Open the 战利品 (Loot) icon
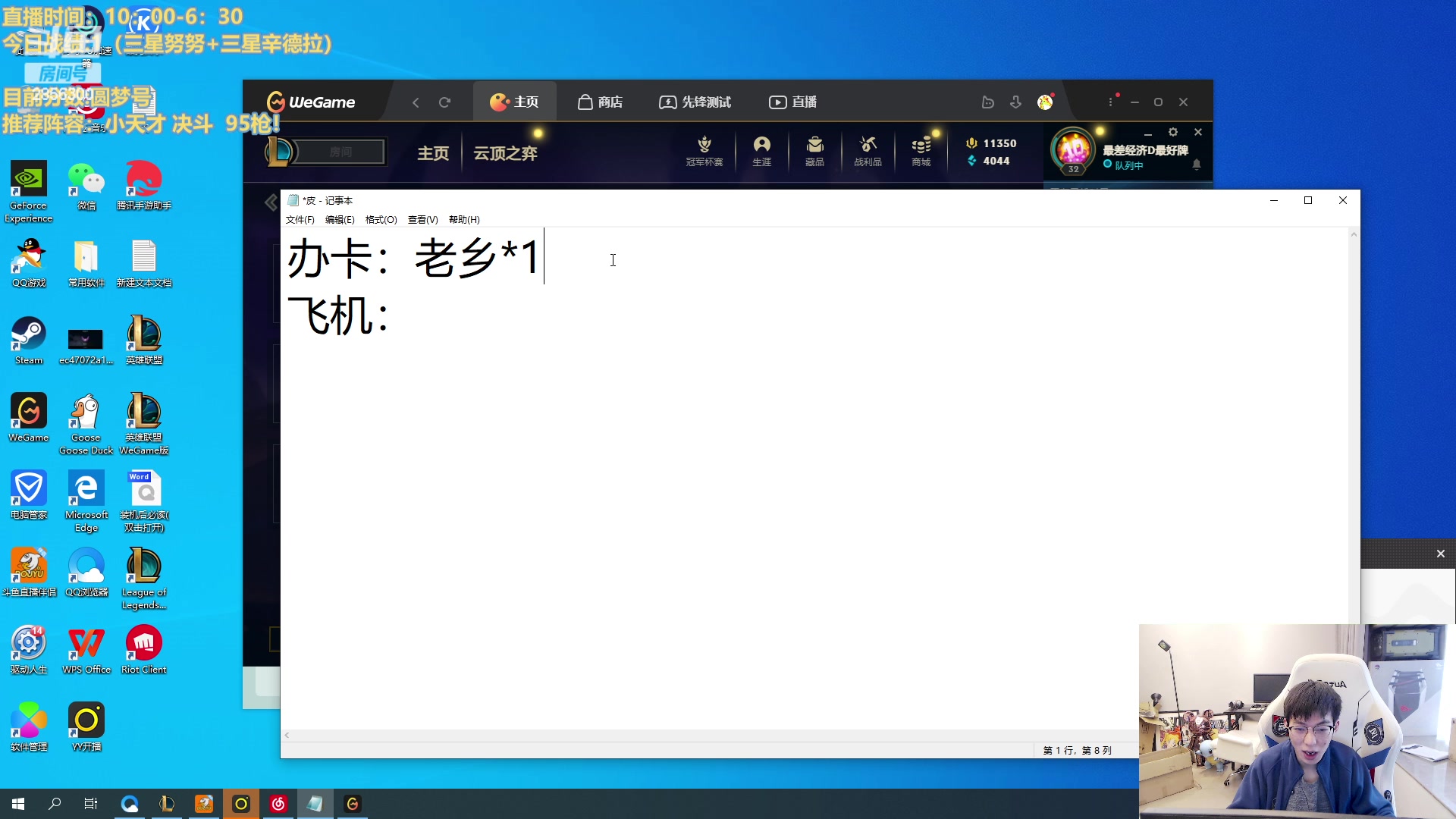 [x=867, y=151]
